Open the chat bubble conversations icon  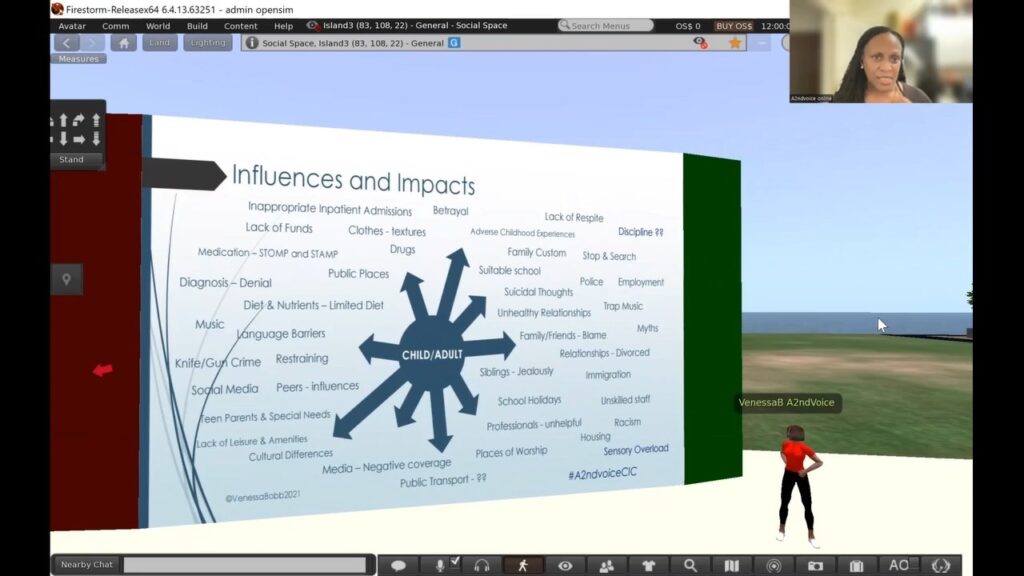pos(398,566)
